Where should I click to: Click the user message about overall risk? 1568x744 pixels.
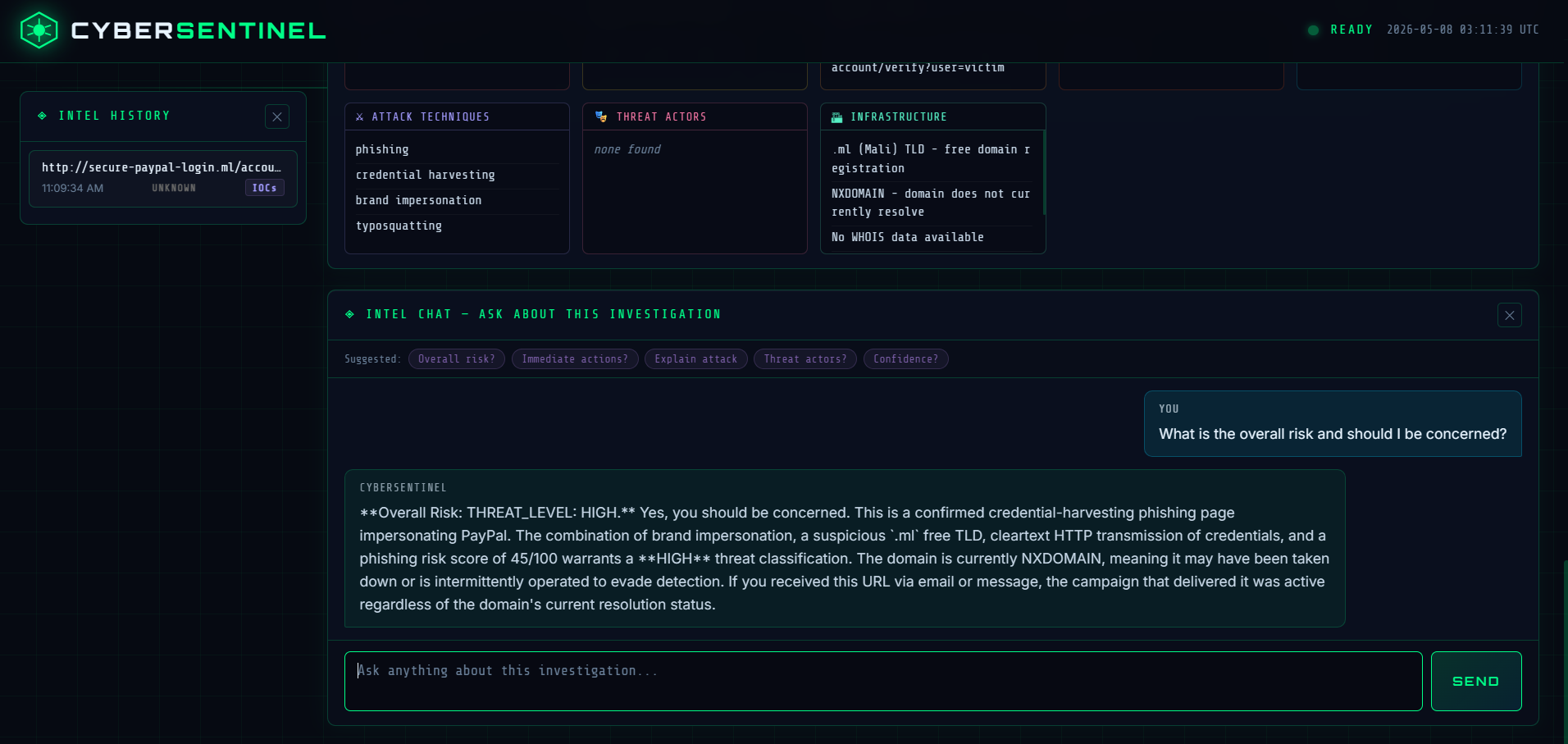(1333, 423)
